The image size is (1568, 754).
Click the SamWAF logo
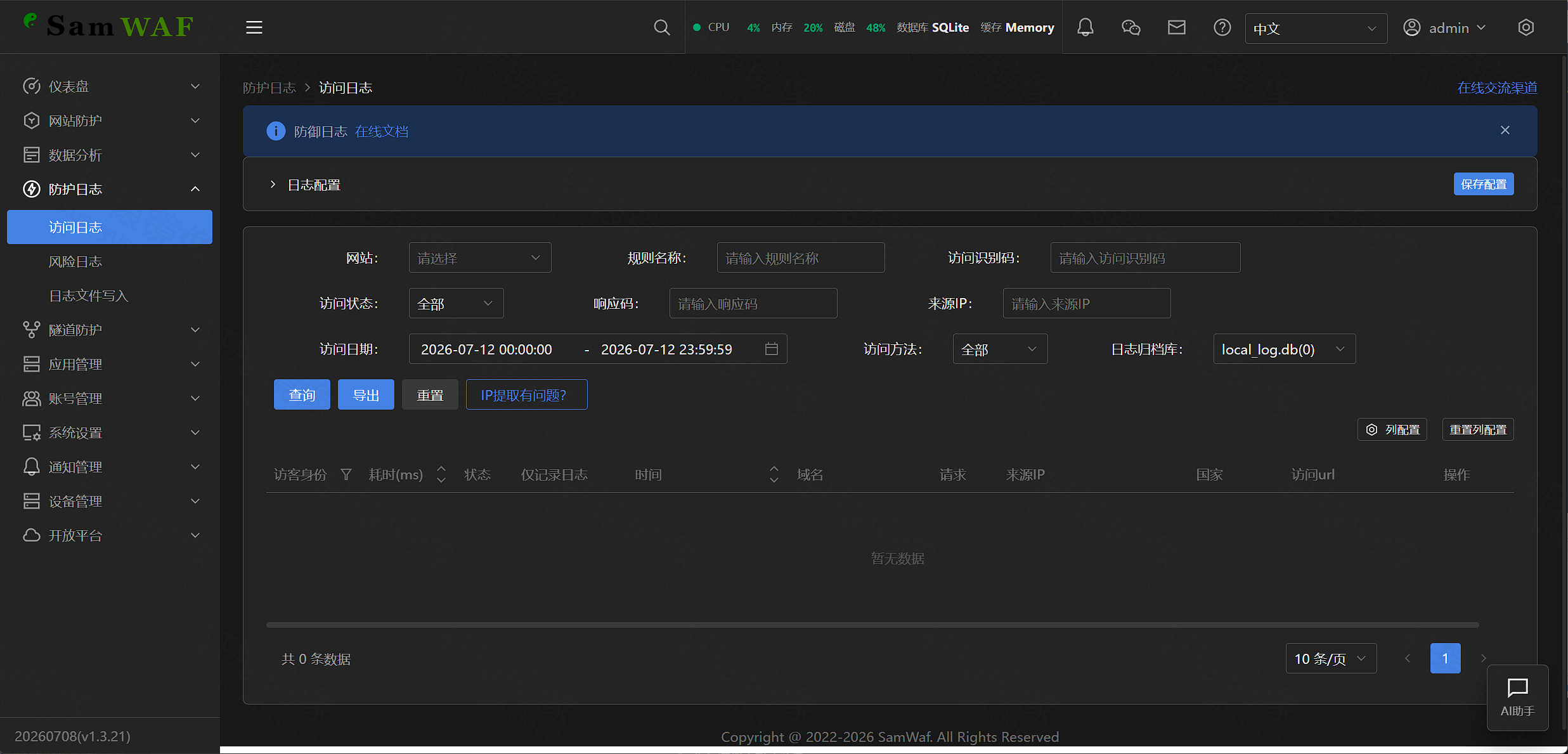(109, 26)
